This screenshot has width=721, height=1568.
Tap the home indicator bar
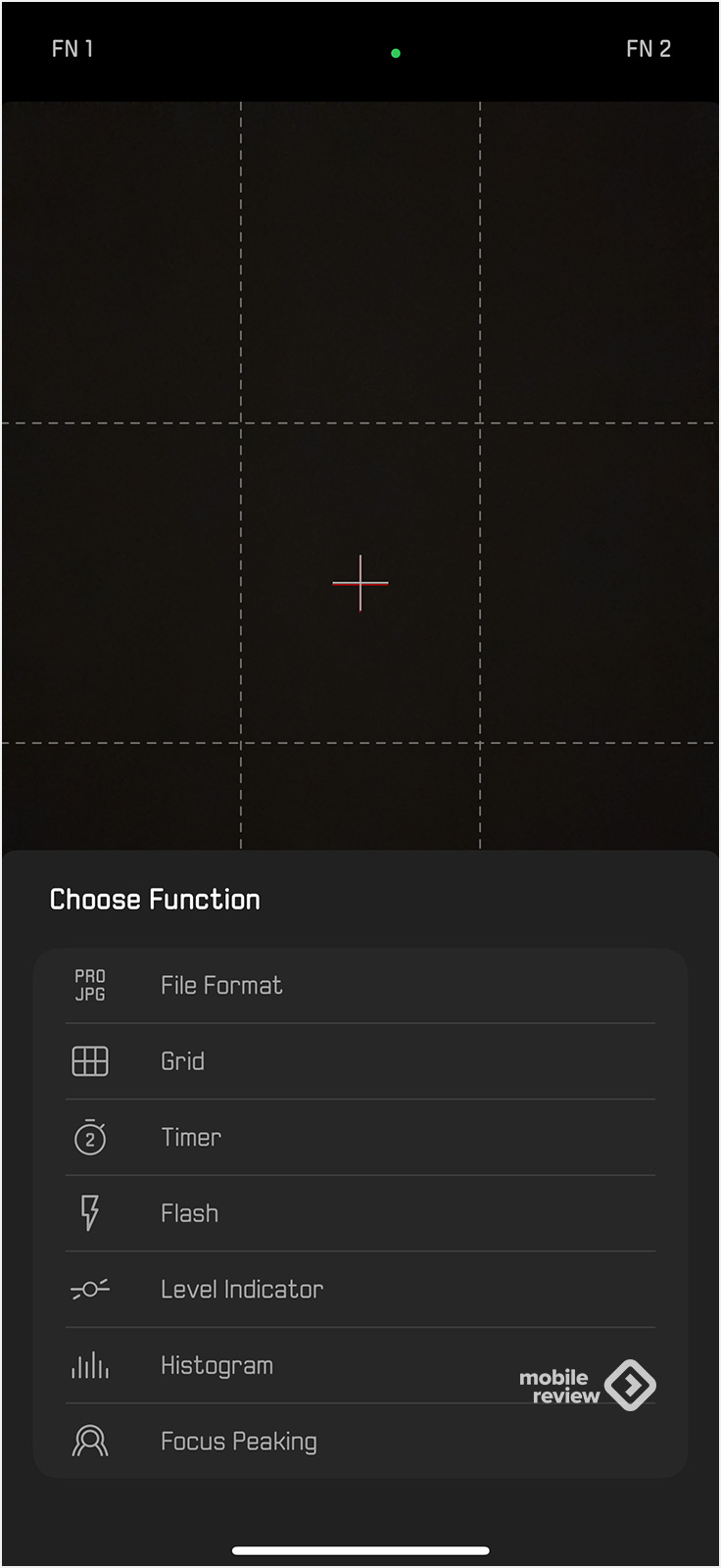(360, 1550)
